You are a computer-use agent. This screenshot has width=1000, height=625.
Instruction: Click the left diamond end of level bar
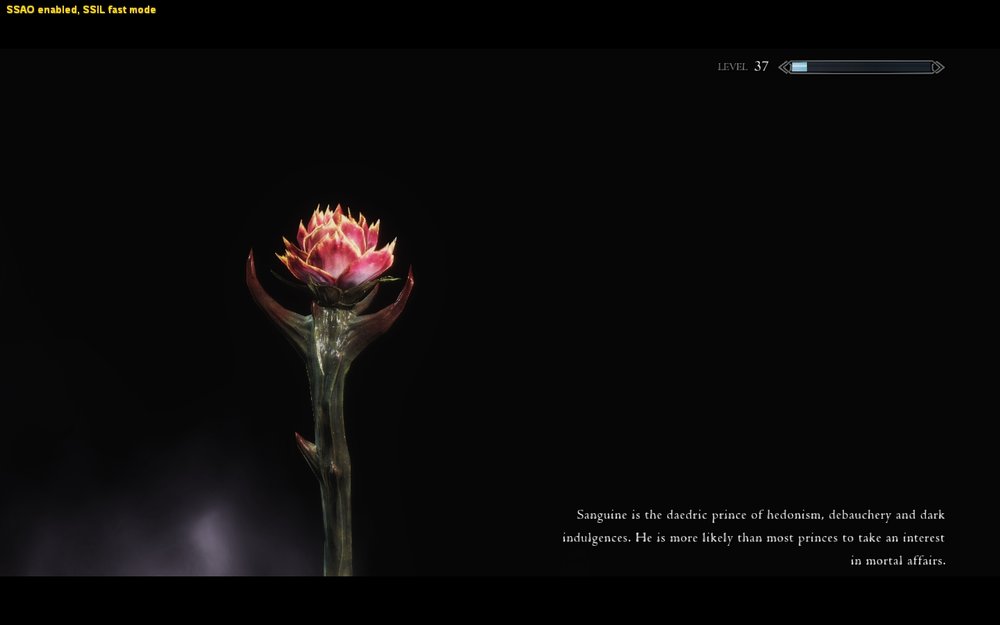tap(785, 67)
